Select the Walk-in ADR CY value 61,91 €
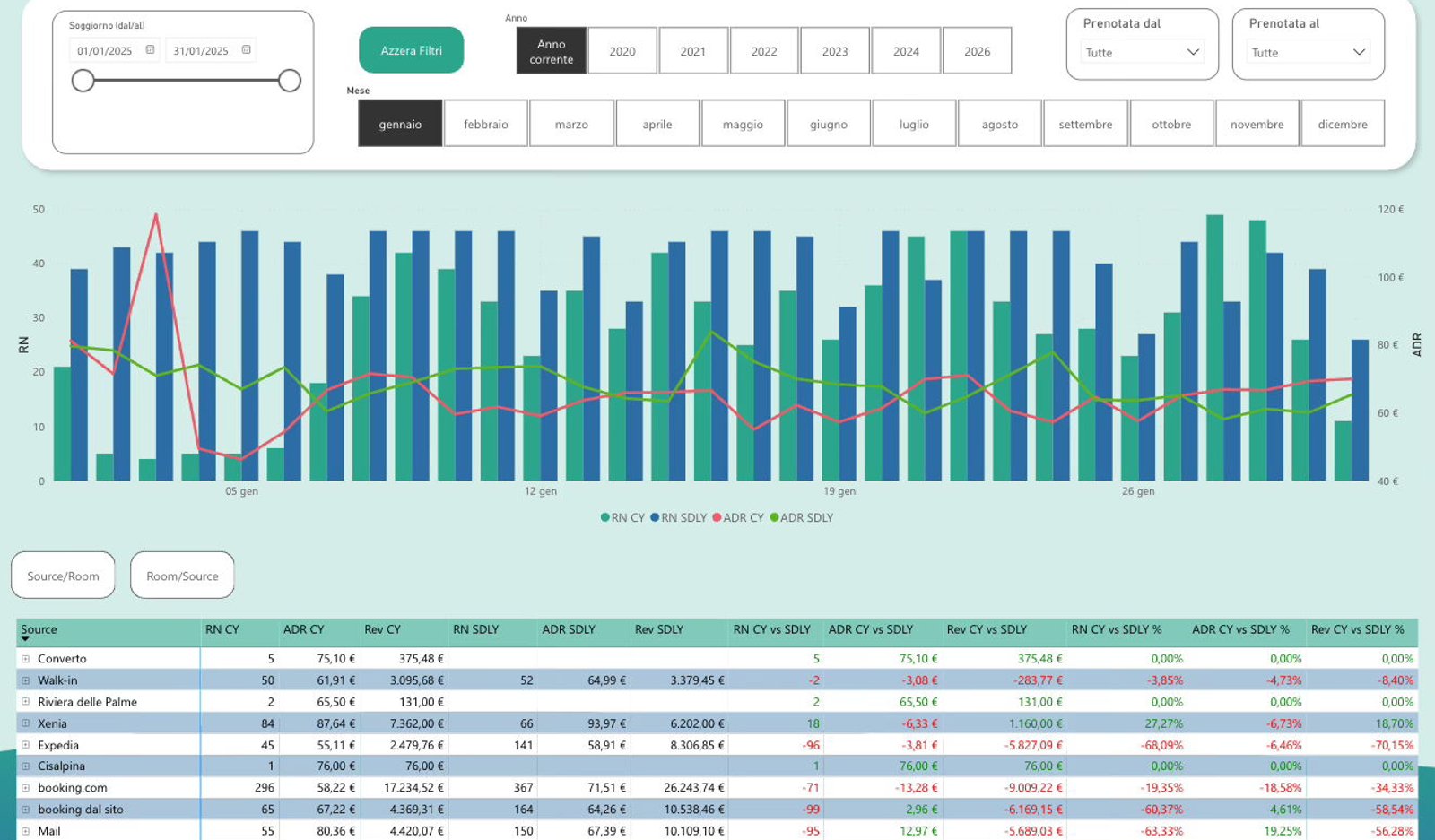Image resolution: width=1435 pixels, height=840 pixels. tap(336, 680)
